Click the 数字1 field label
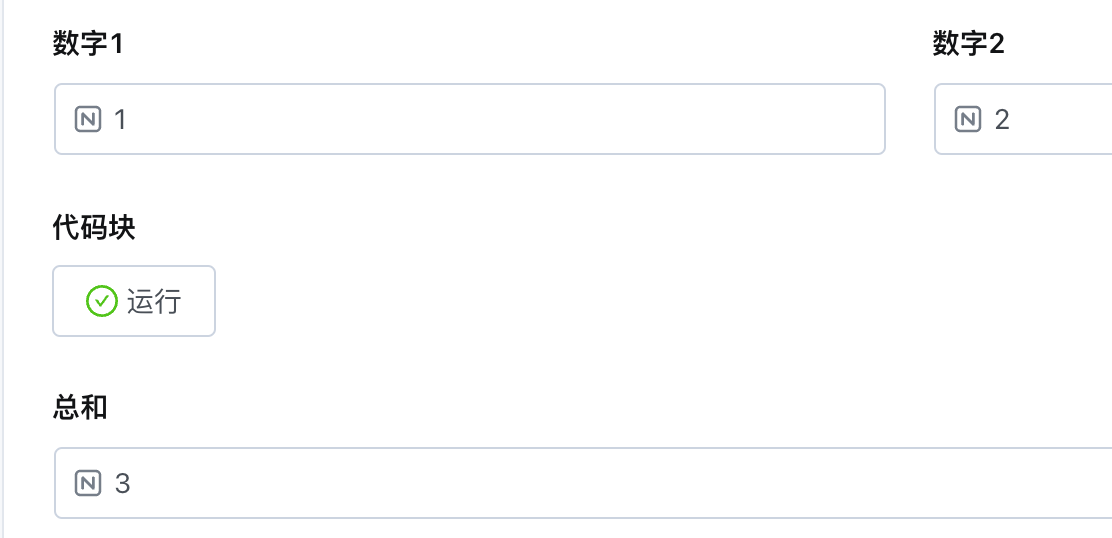Image resolution: width=1112 pixels, height=538 pixels. click(88, 44)
